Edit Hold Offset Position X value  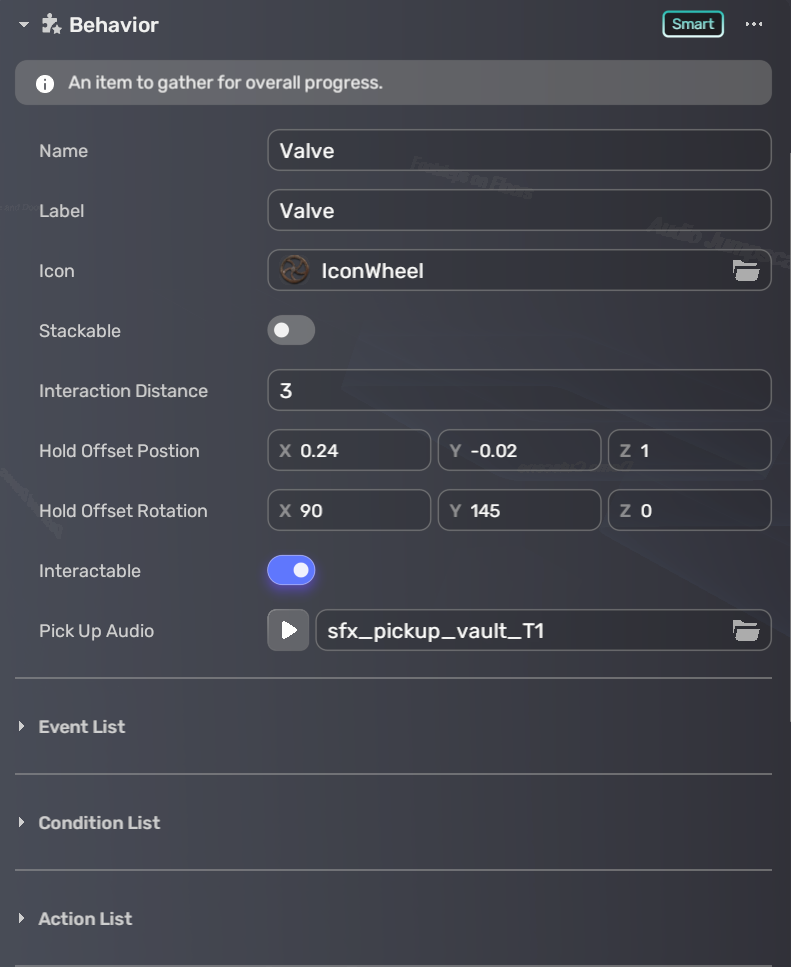[360, 451]
